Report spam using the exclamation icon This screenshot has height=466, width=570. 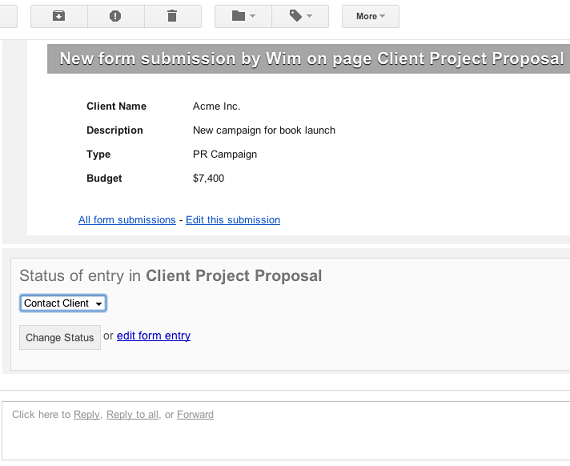click(x=116, y=16)
